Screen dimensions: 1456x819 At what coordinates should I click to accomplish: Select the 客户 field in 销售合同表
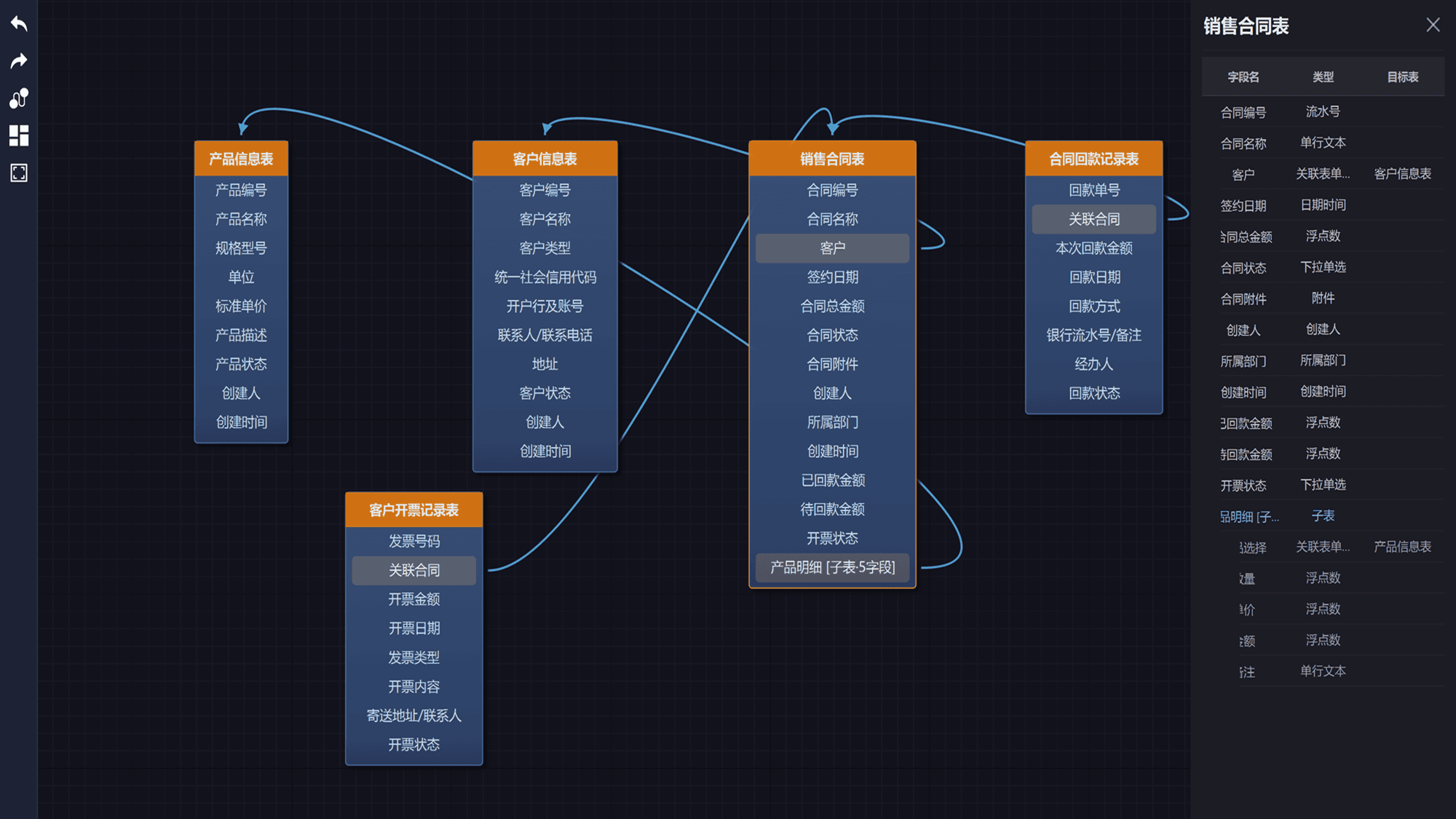pos(832,248)
